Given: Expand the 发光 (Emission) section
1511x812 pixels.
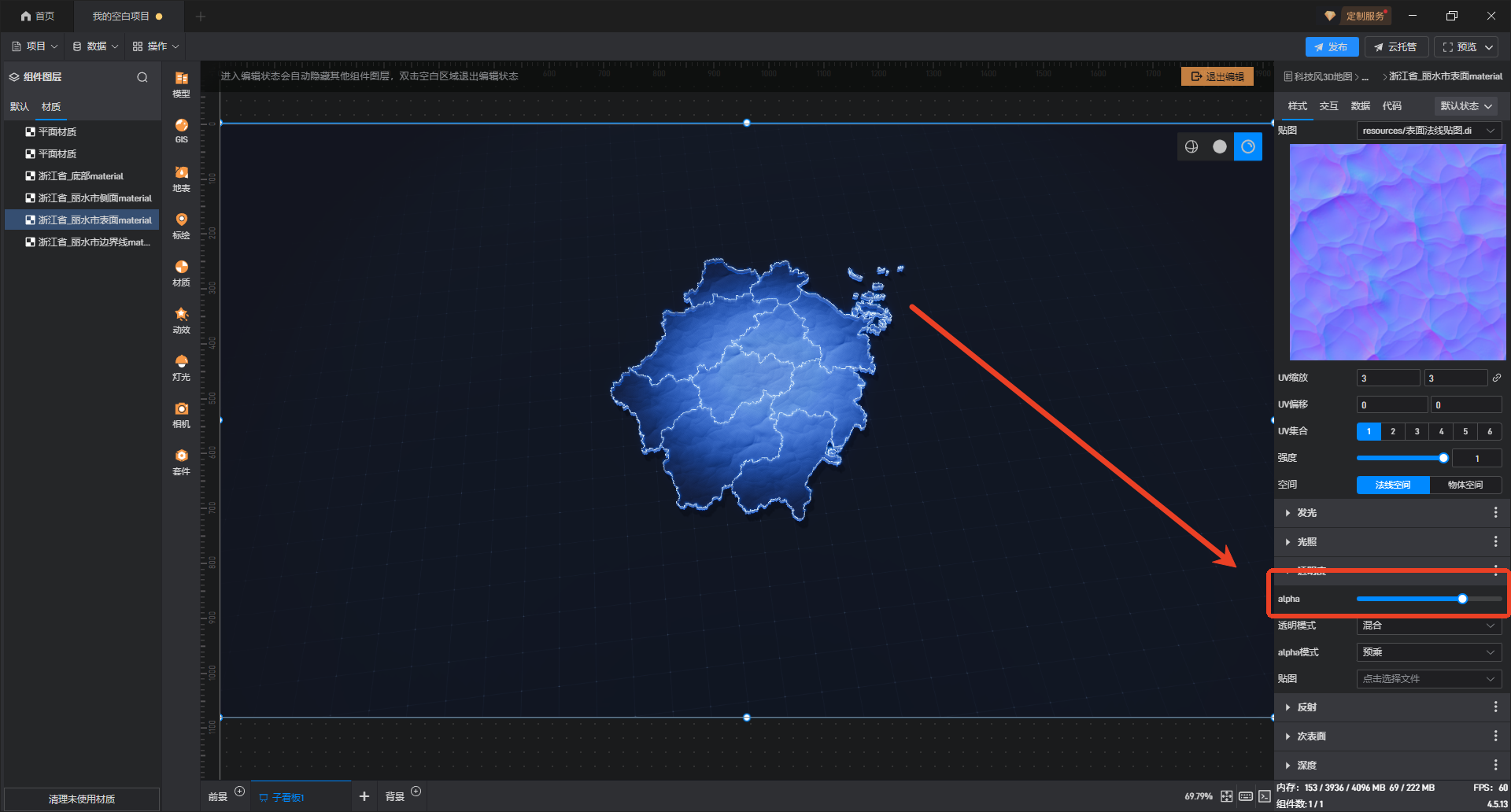Looking at the screenshot, I should (1306, 513).
